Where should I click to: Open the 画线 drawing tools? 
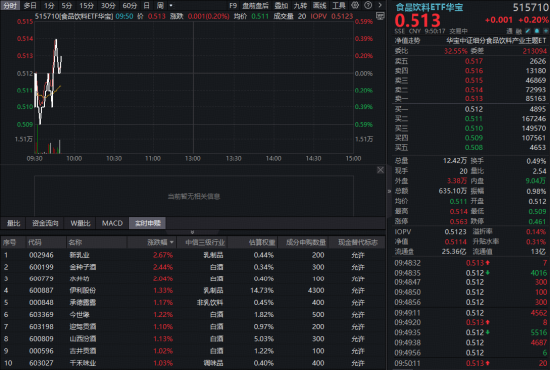(320, 5)
